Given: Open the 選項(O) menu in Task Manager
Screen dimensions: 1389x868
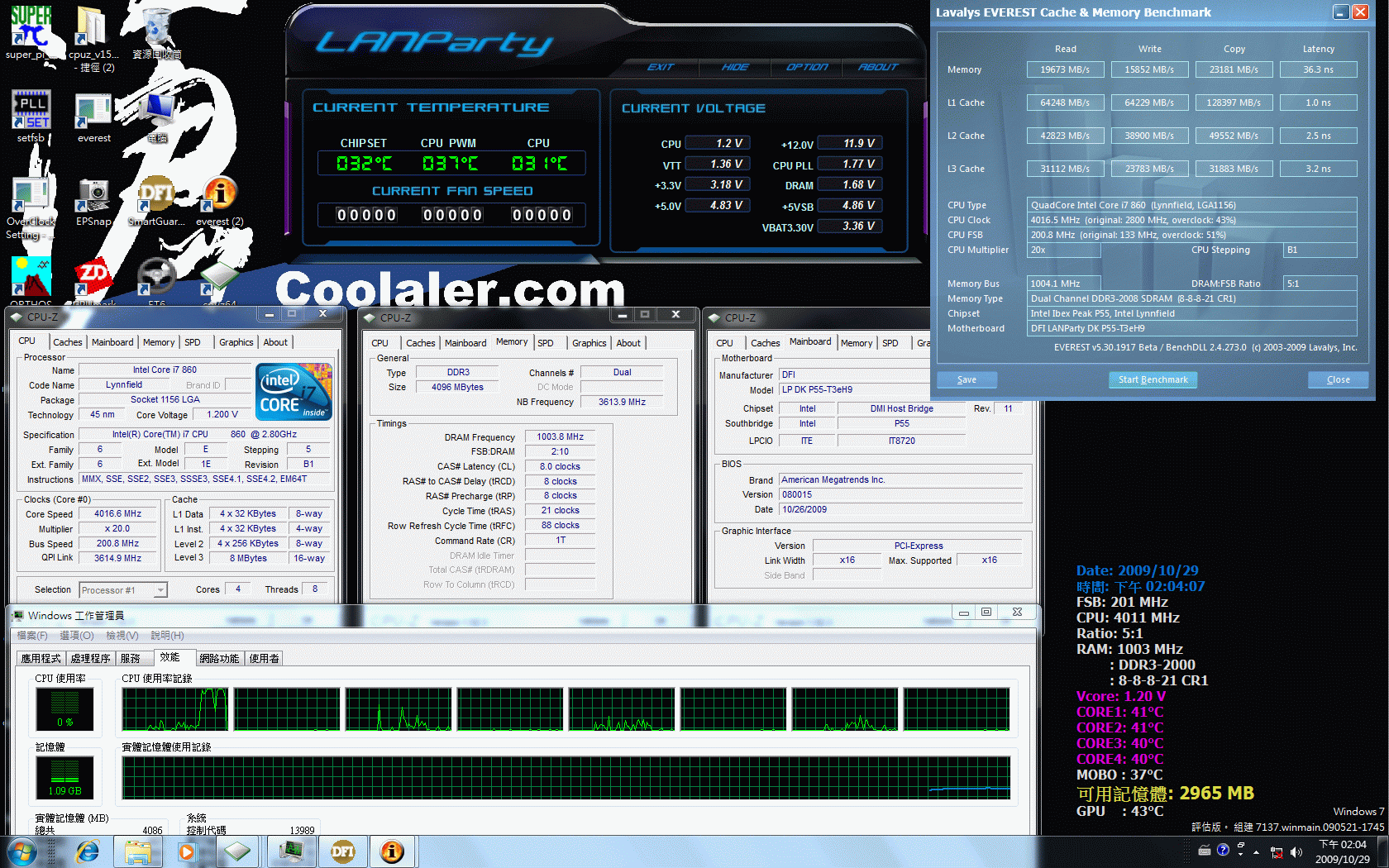Looking at the screenshot, I should (x=77, y=636).
